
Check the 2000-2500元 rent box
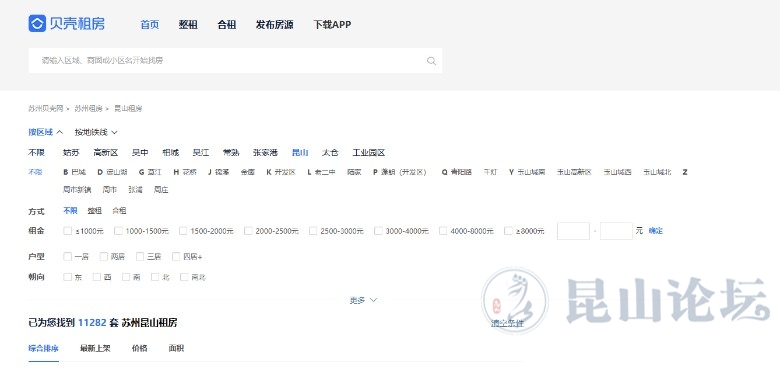point(248,231)
